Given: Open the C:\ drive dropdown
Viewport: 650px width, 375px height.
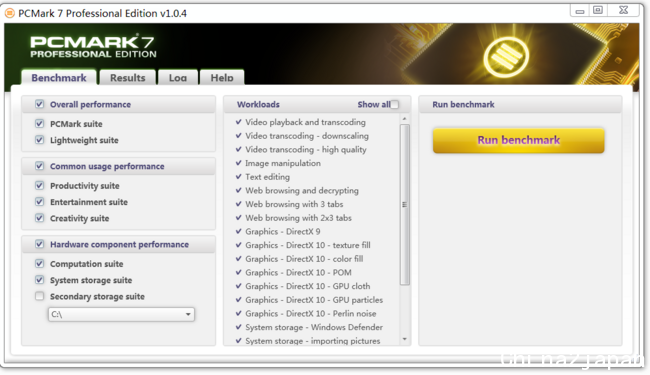Looking at the screenshot, I should click(x=121, y=314).
